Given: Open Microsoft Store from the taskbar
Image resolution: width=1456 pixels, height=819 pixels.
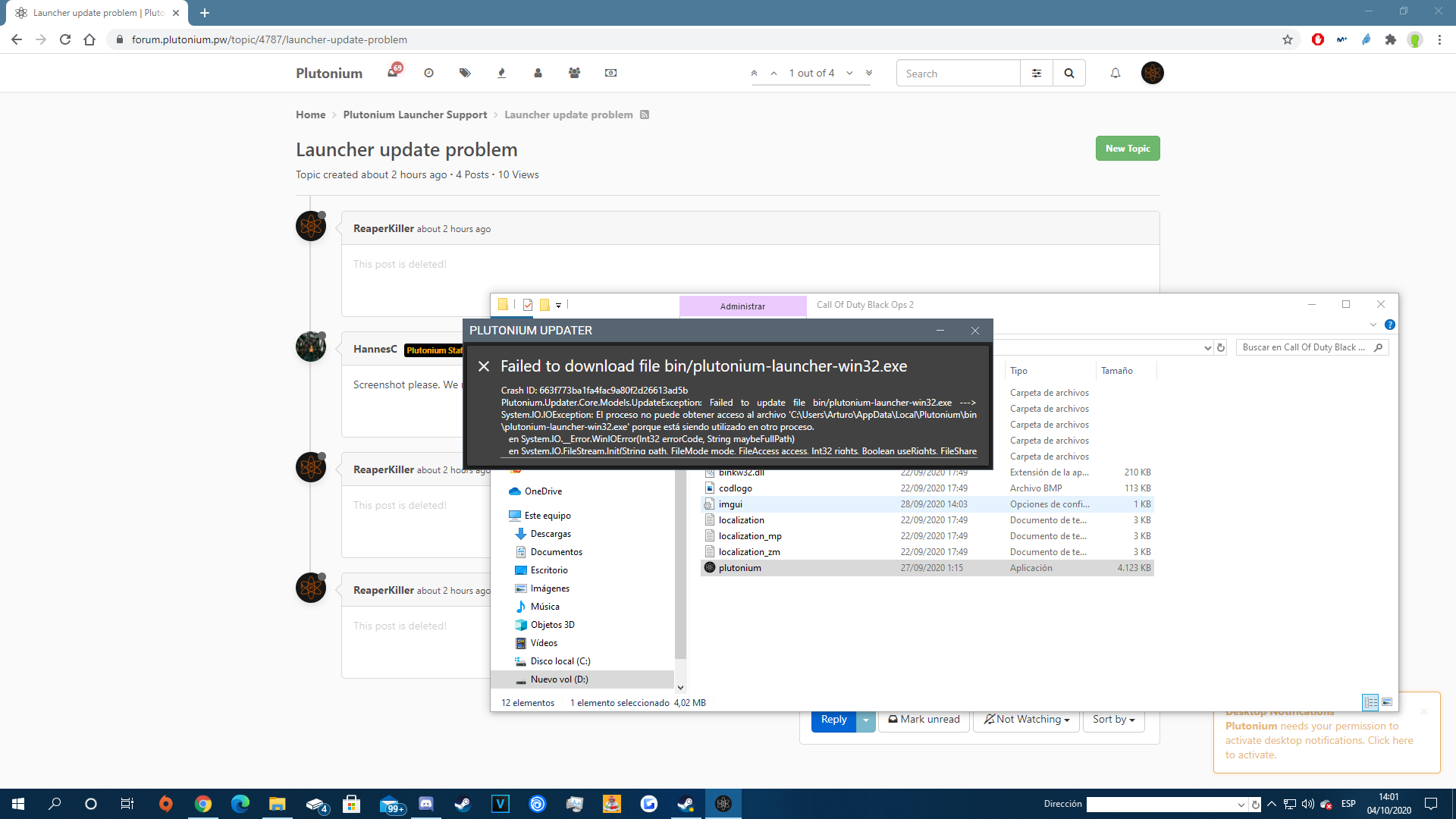Looking at the screenshot, I should click(351, 804).
